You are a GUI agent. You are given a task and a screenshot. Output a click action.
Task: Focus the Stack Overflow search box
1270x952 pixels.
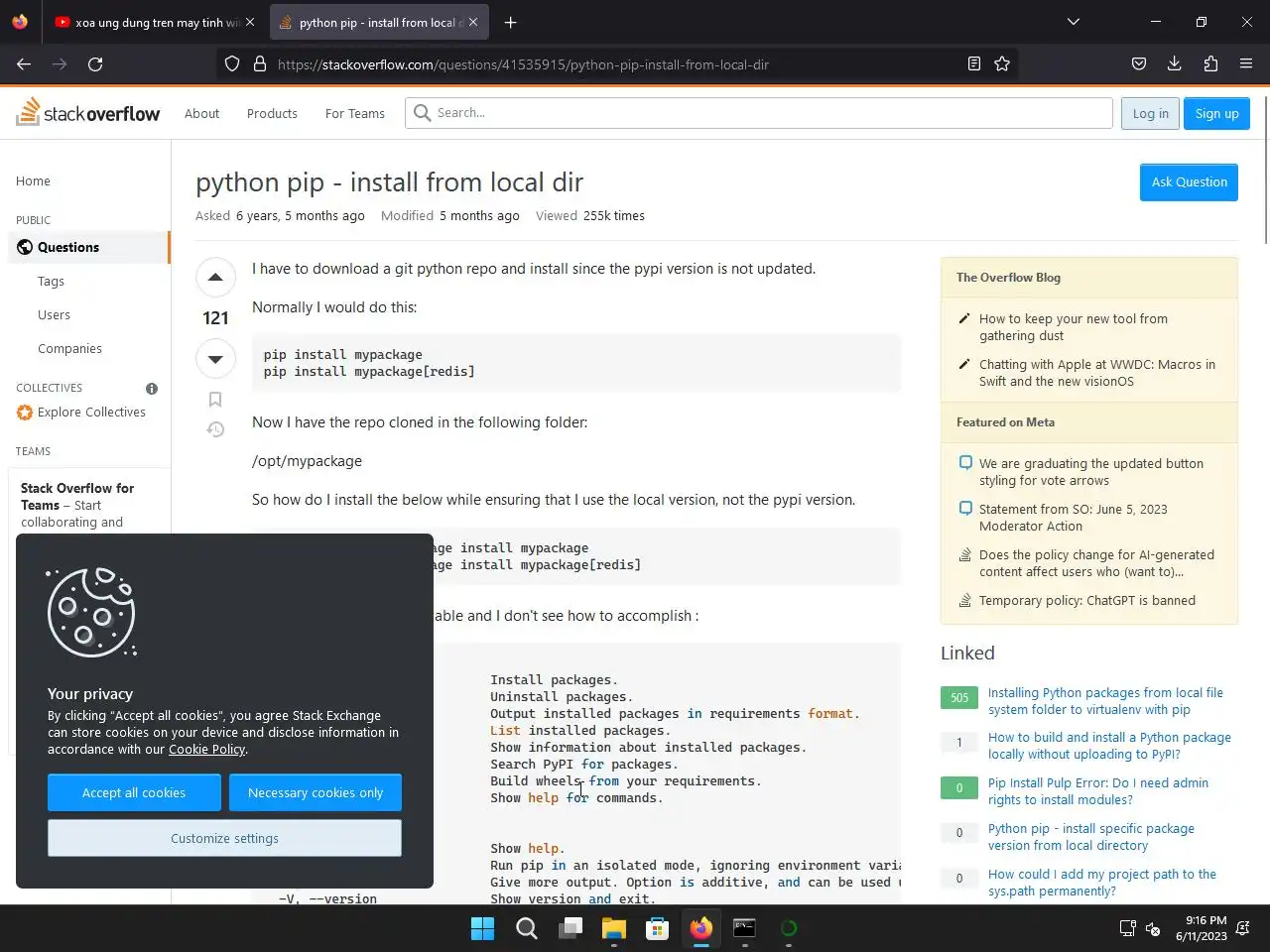759,113
